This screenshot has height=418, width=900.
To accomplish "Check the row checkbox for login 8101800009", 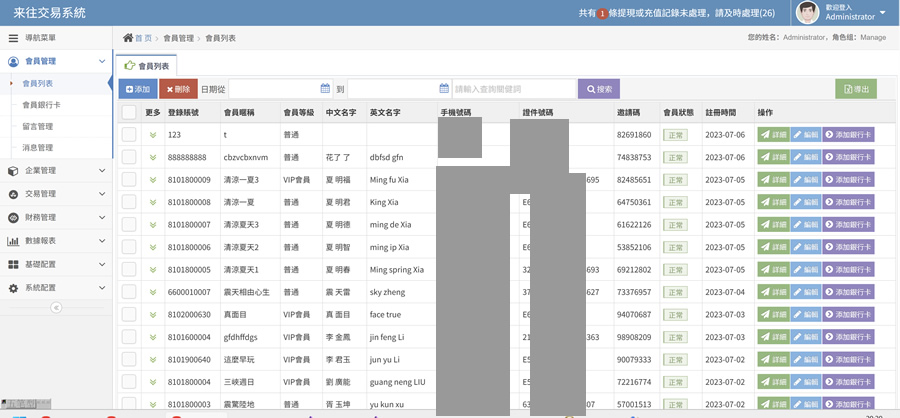I will [x=129, y=180].
